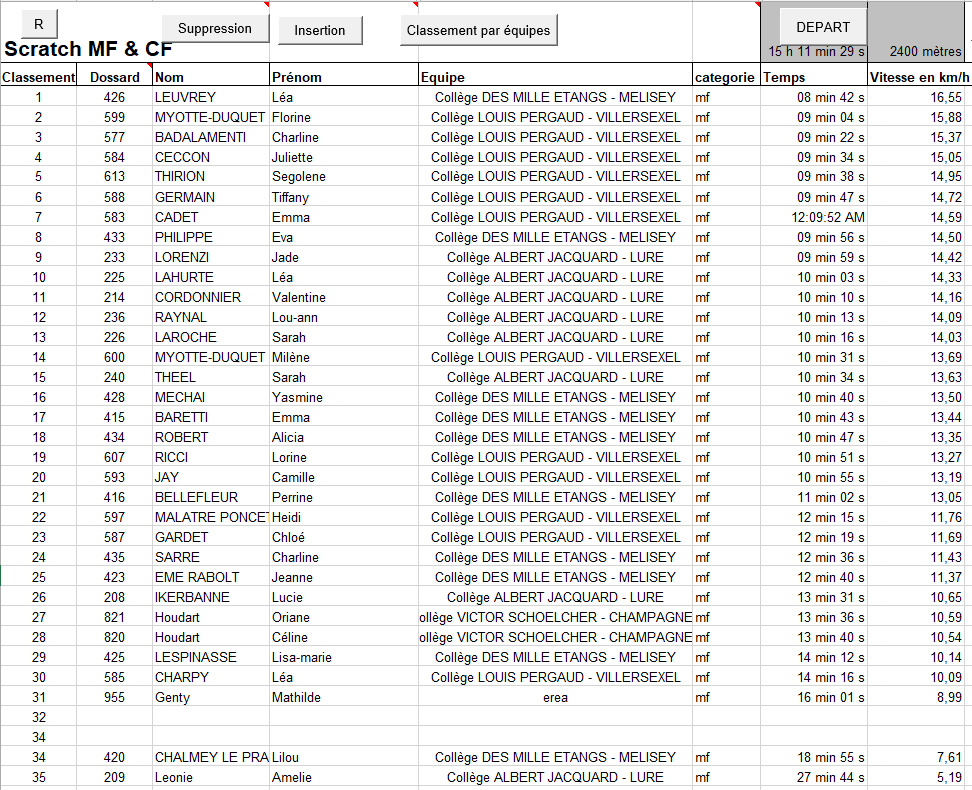Select the RICCI name cell
Image resolution: width=972 pixels, height=790 pixels.
(211, 457)
